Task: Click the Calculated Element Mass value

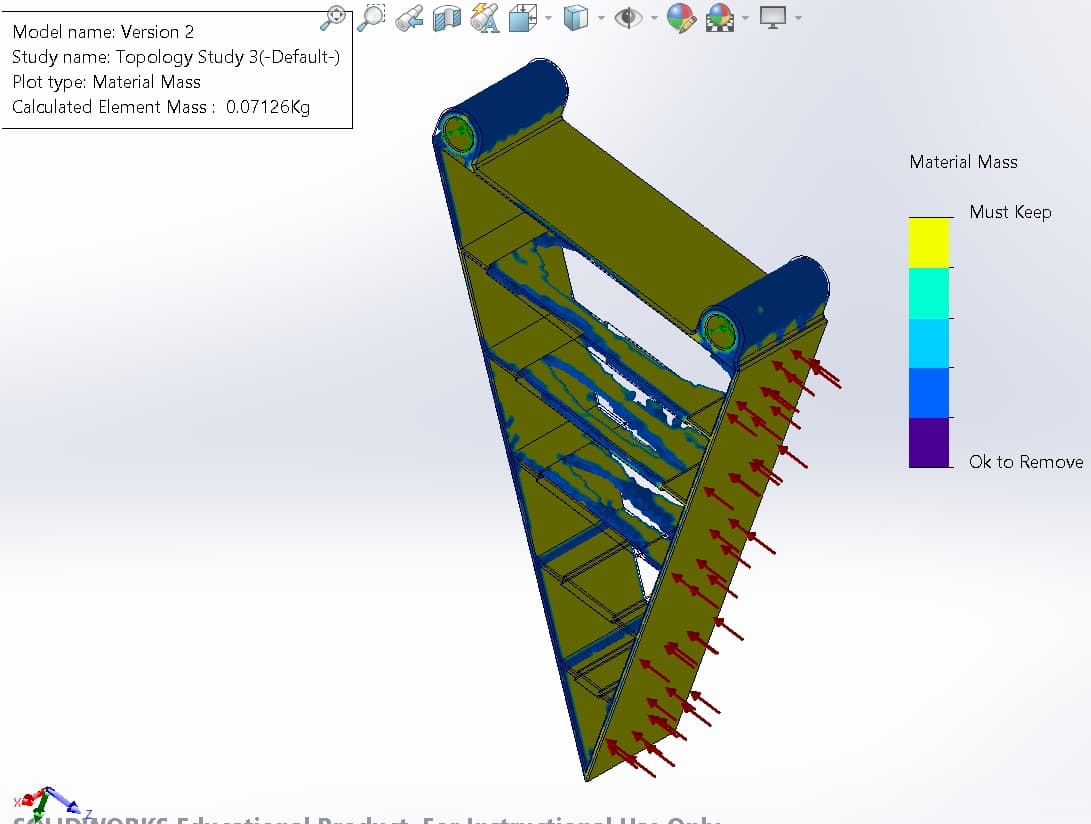Action: (x=268, y=107)
